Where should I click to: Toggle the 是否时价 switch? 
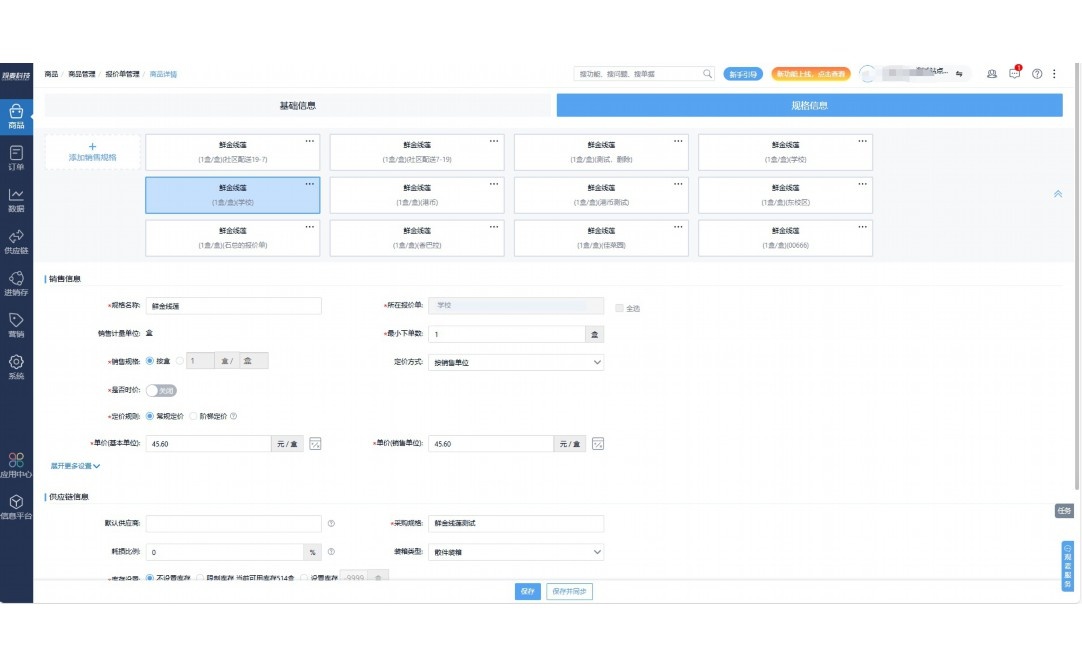coord(161,390)
